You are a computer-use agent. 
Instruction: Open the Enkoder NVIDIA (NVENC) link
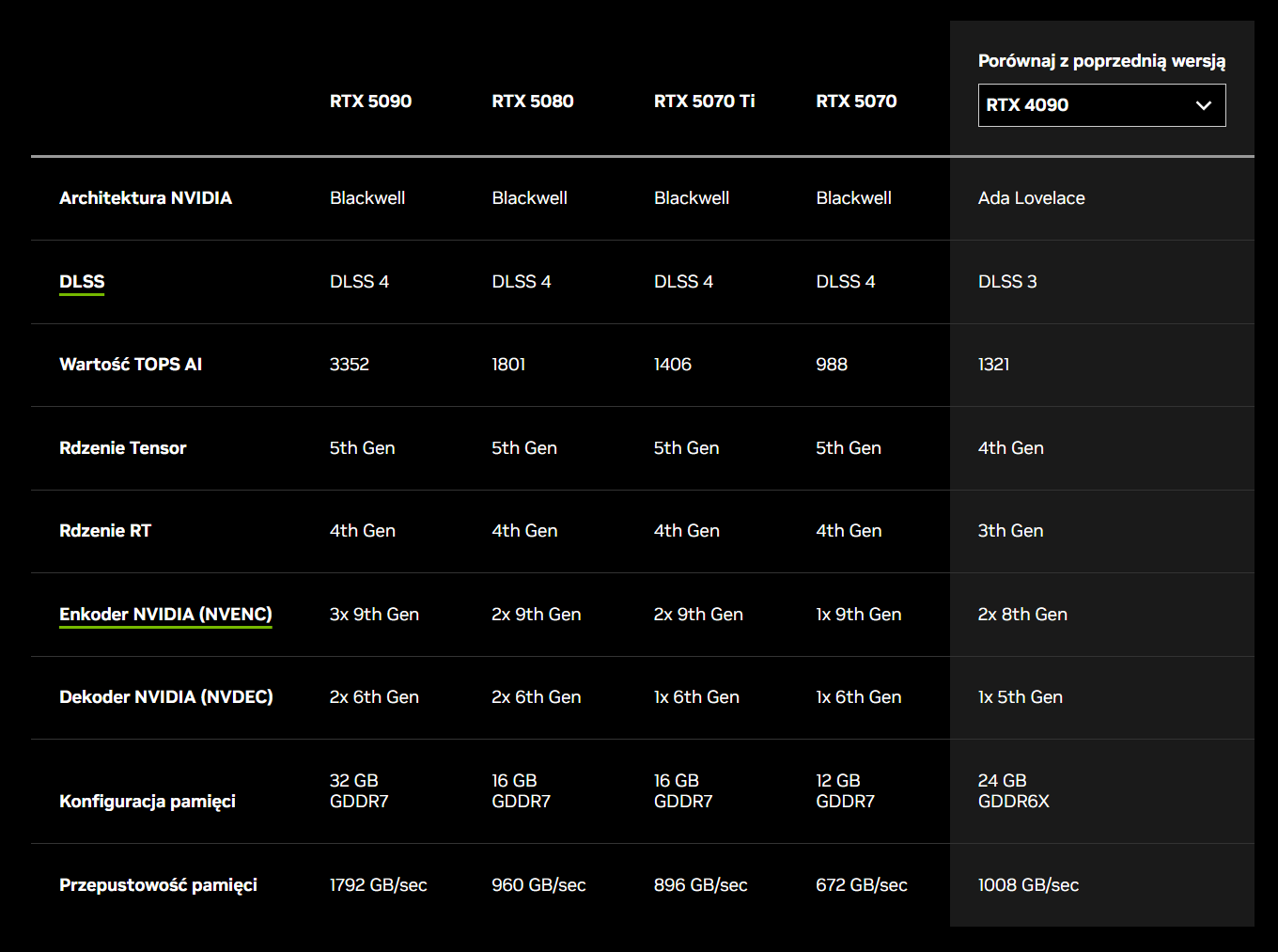(x=165, y=615)
